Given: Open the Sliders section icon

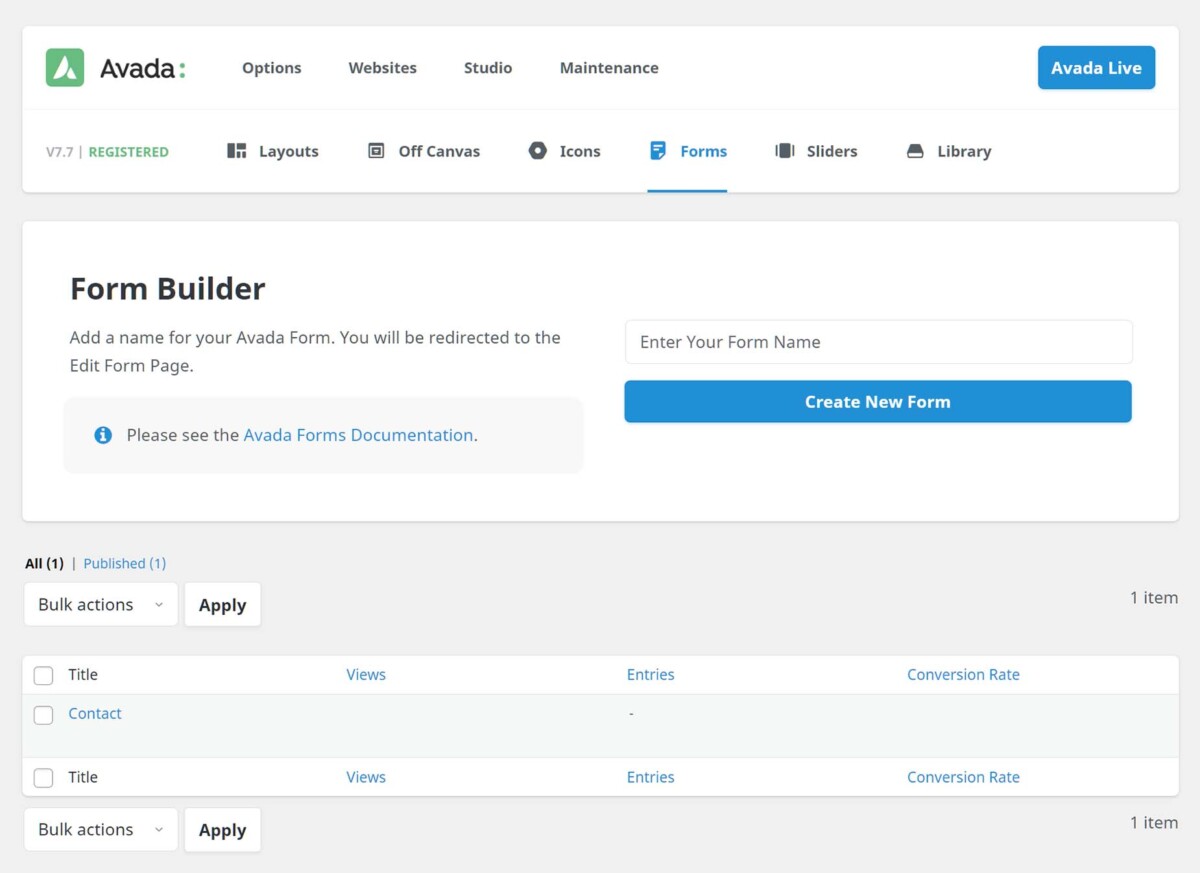Looking at the screenshot, I should coord(784,150).
